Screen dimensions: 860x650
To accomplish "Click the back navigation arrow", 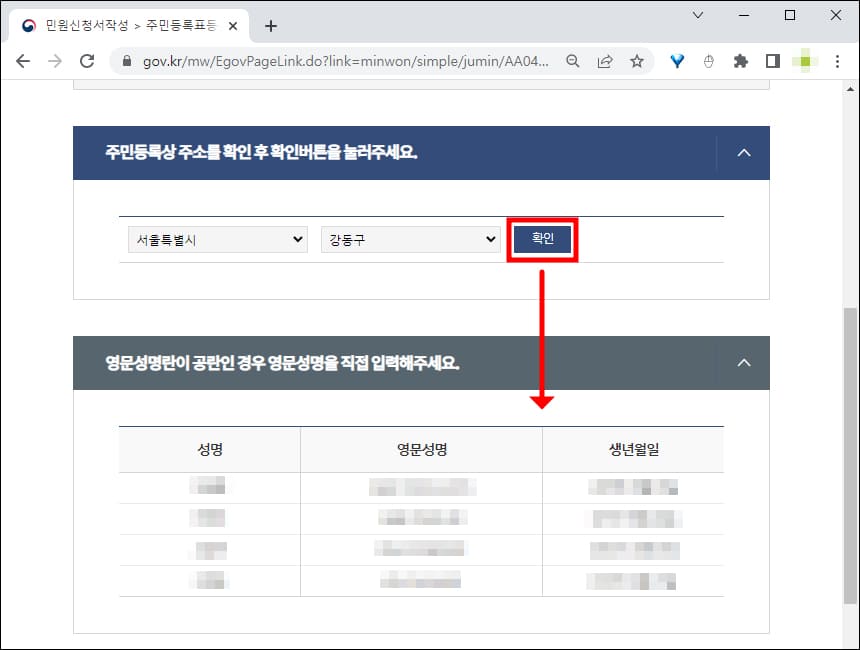I will pos(23,61).
